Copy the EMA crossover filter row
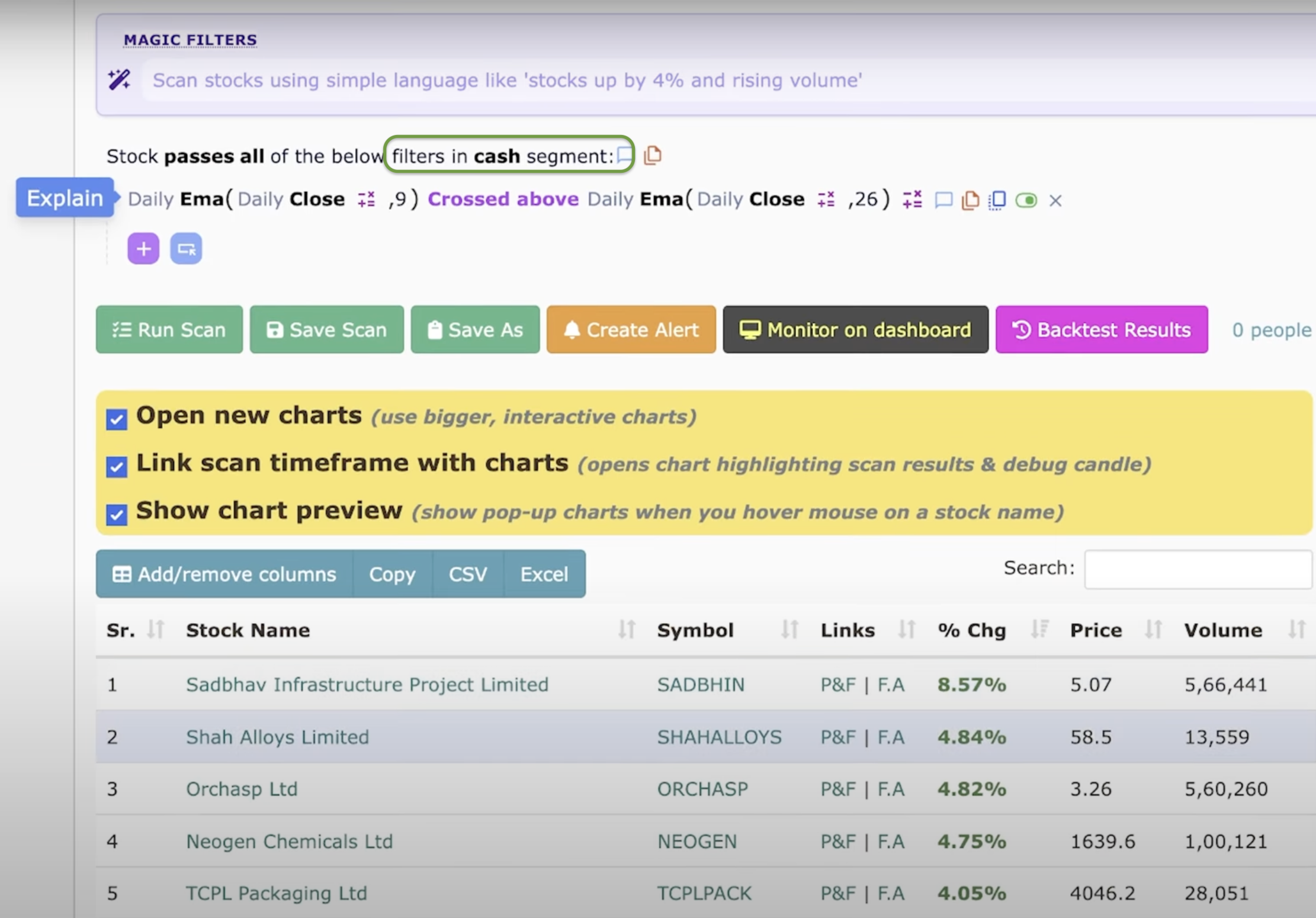The image size is (1316, 918). 970,200
